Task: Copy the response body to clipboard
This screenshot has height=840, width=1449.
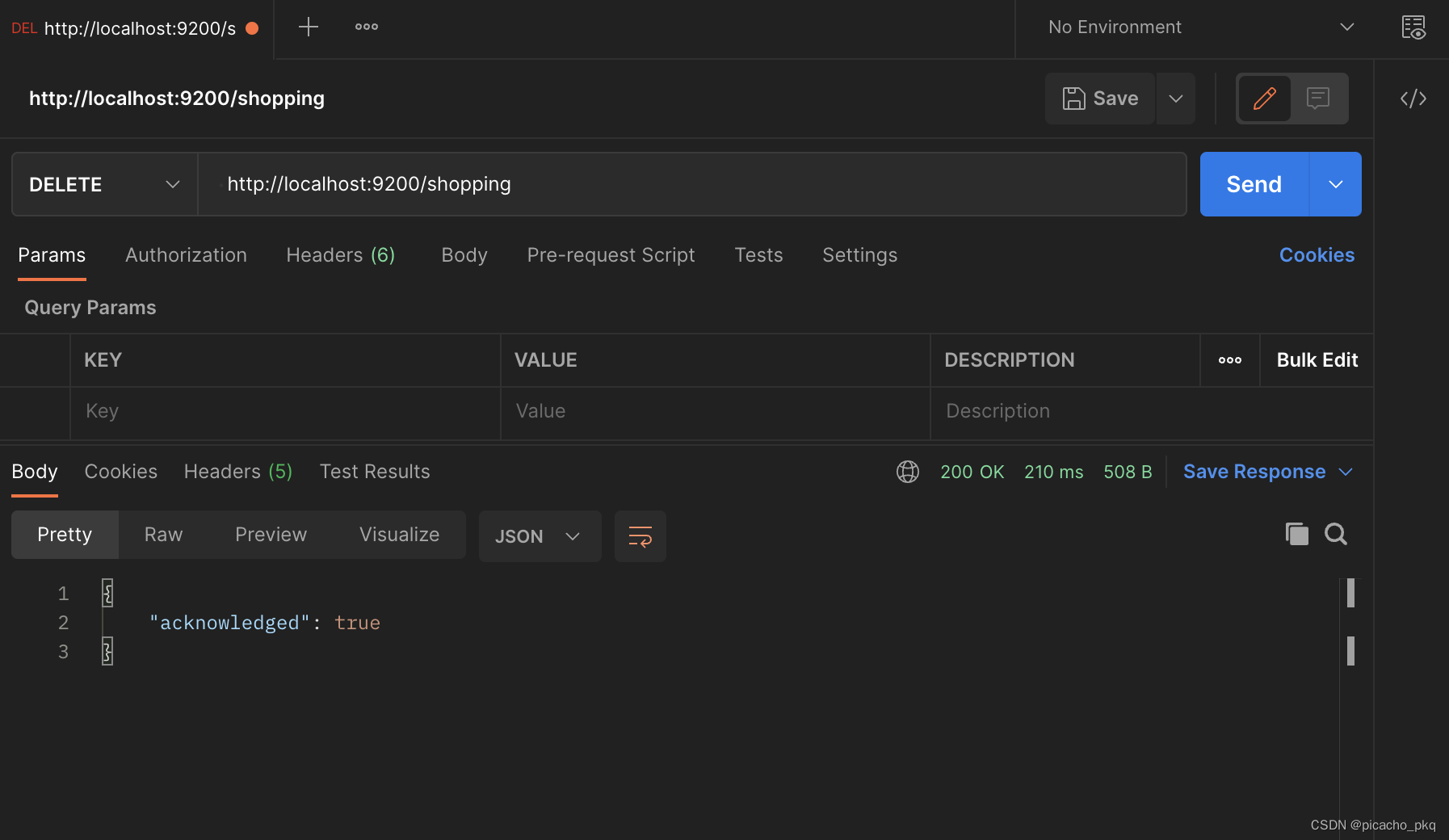Action: click(x=1296, y=534)
